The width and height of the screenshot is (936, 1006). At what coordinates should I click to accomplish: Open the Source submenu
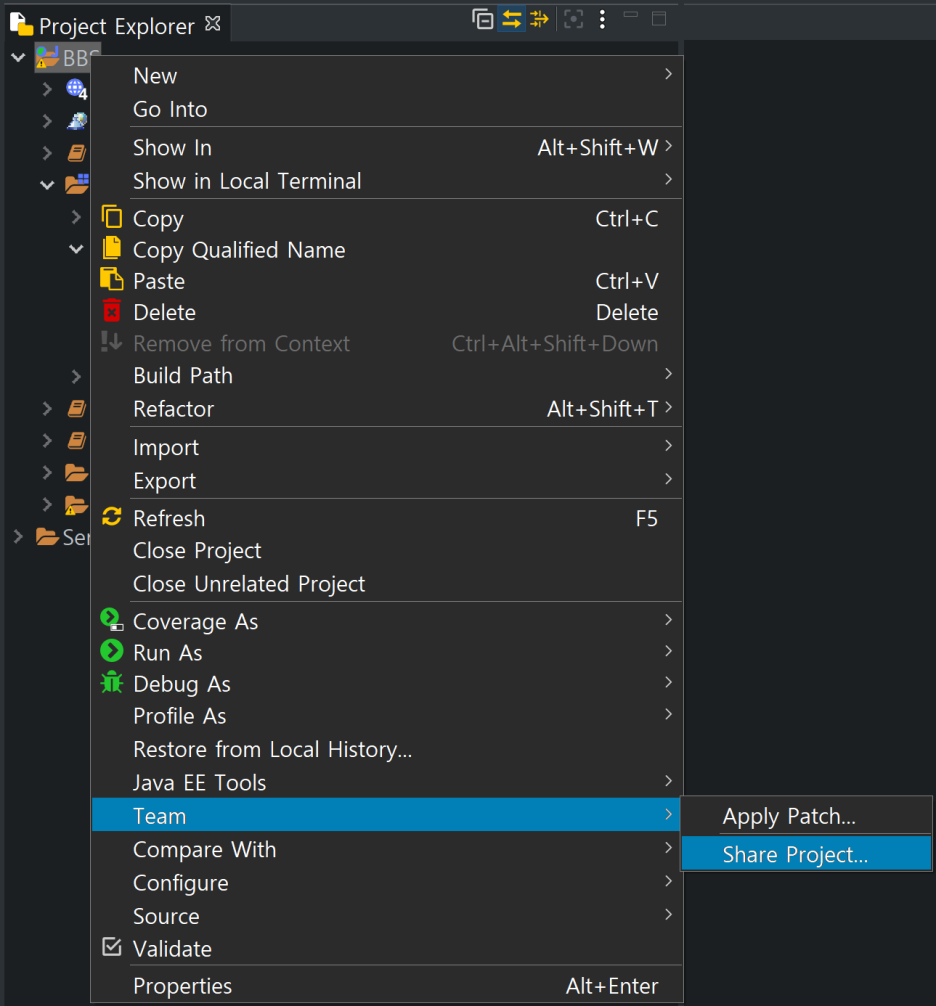pos(387,916)
